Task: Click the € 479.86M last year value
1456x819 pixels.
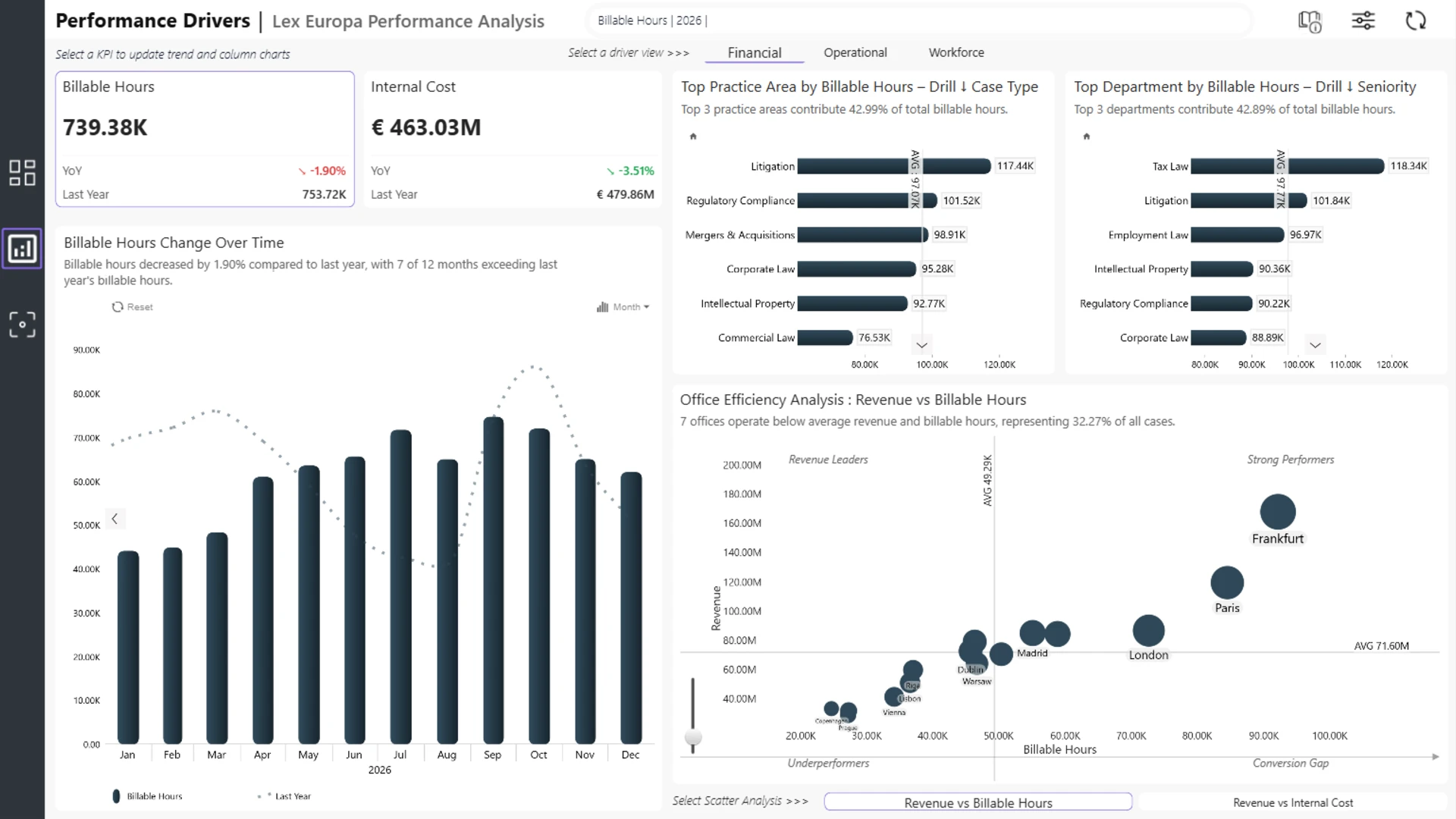Action: 626,194
